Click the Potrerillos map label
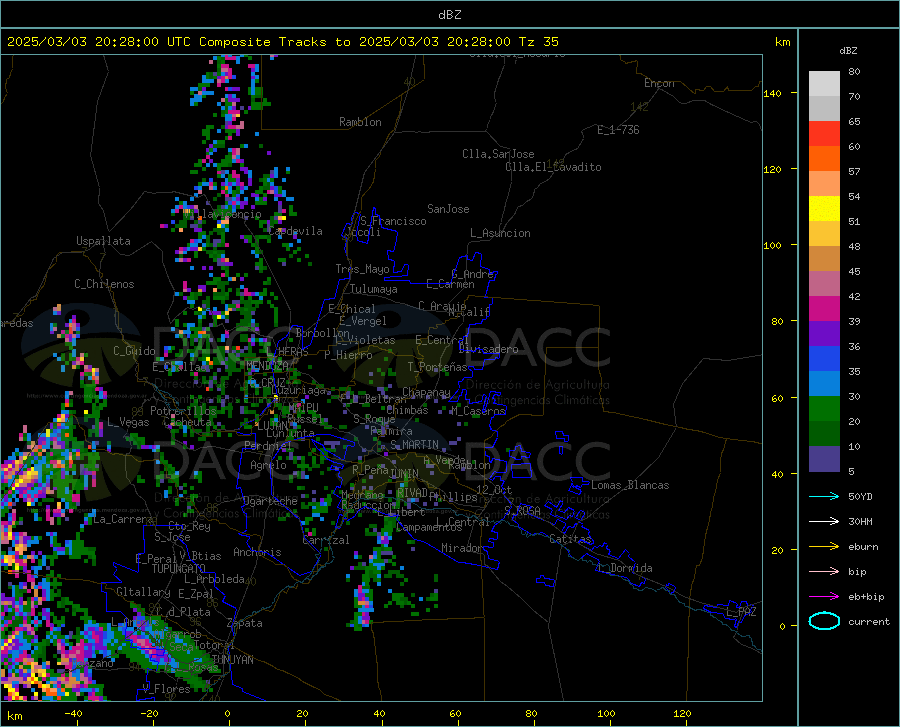 pyautogui.click(x=183, y=411)
